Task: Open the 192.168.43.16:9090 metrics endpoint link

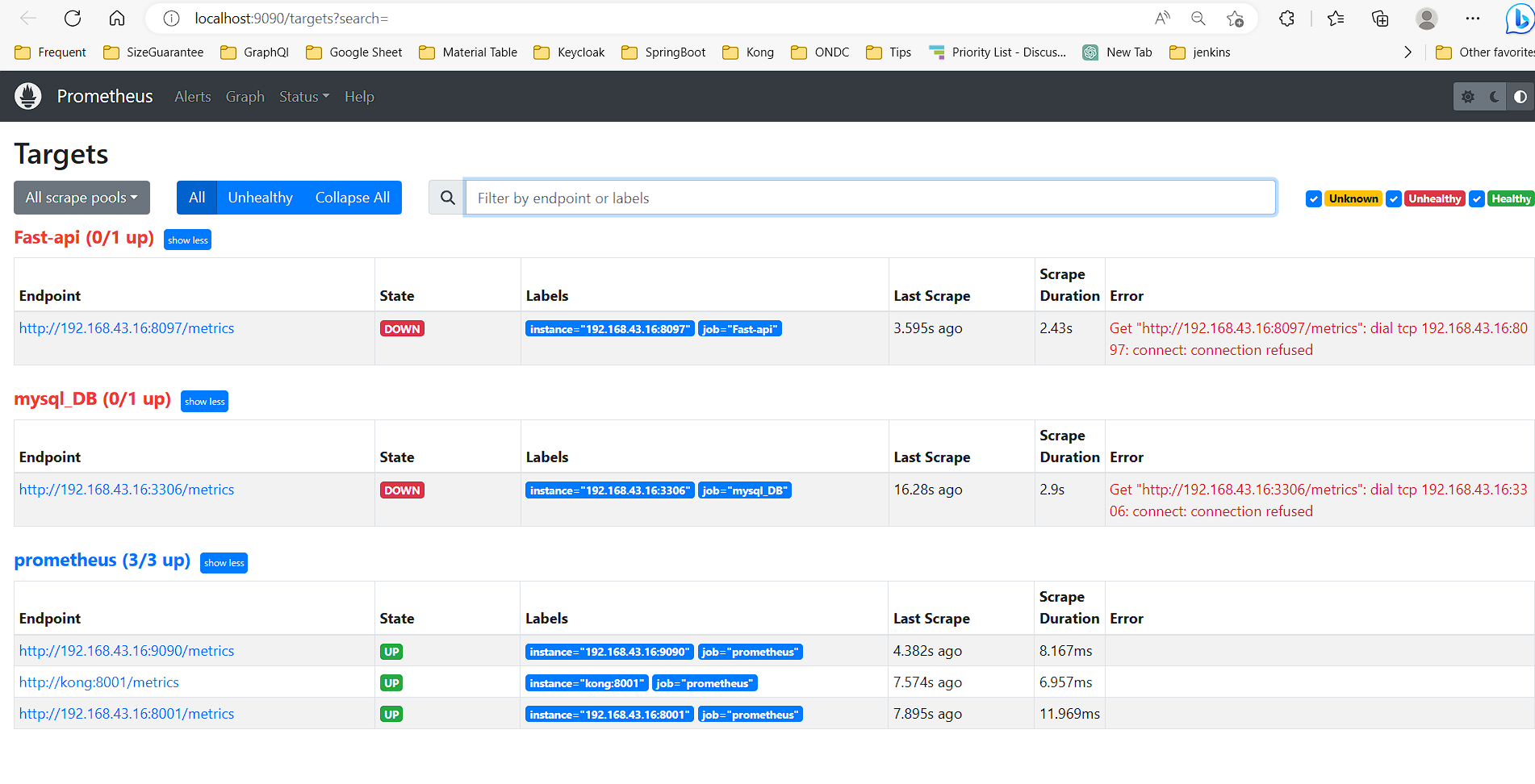Action: click(x=127, y=651)
